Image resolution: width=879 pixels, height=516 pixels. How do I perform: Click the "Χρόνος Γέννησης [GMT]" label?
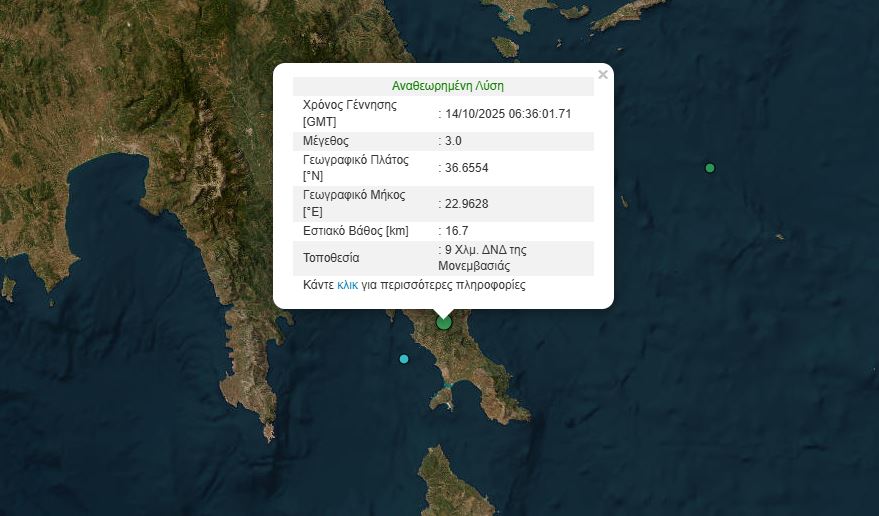(x=349, y=112)
